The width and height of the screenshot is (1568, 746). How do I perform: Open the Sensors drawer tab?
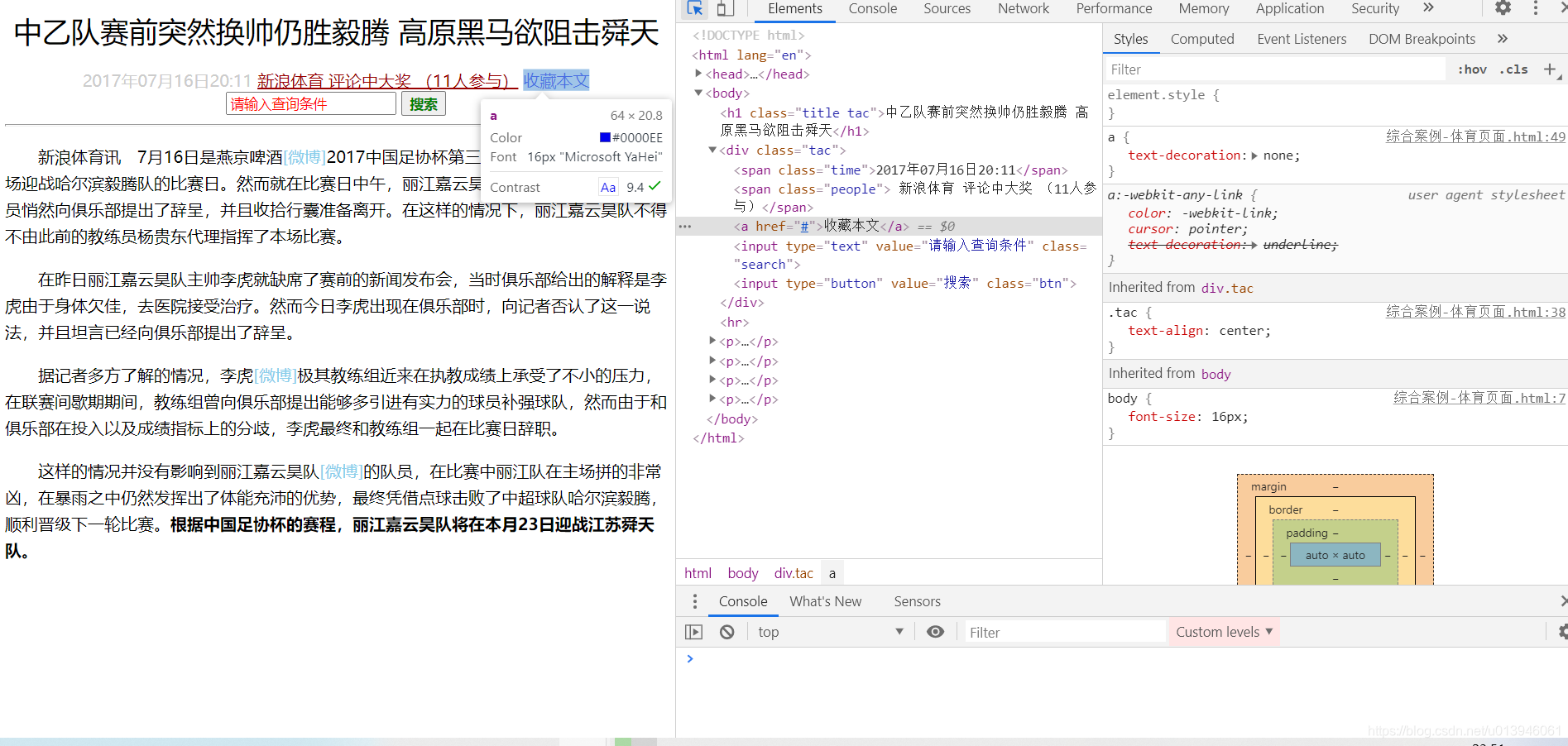click(x=917, y=601)
